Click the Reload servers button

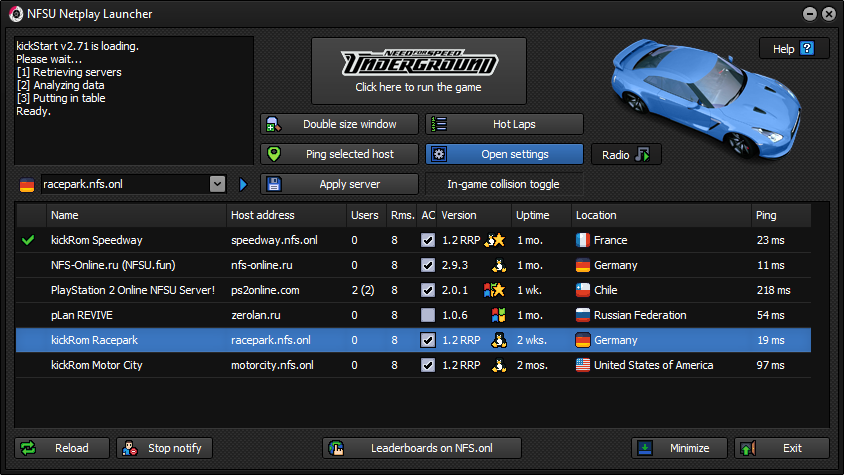(62, 448)
